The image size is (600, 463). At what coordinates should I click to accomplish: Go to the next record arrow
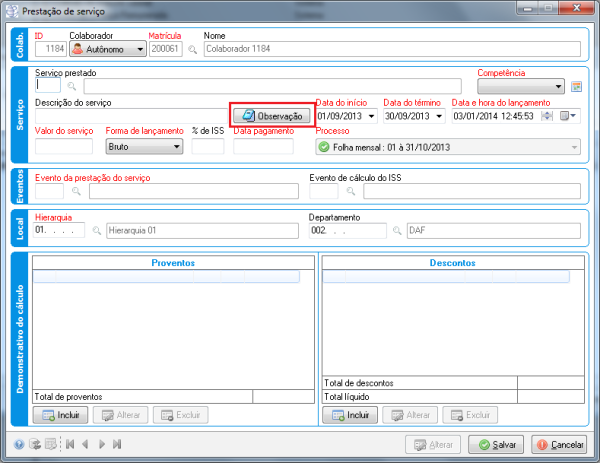tap(101, 444)
